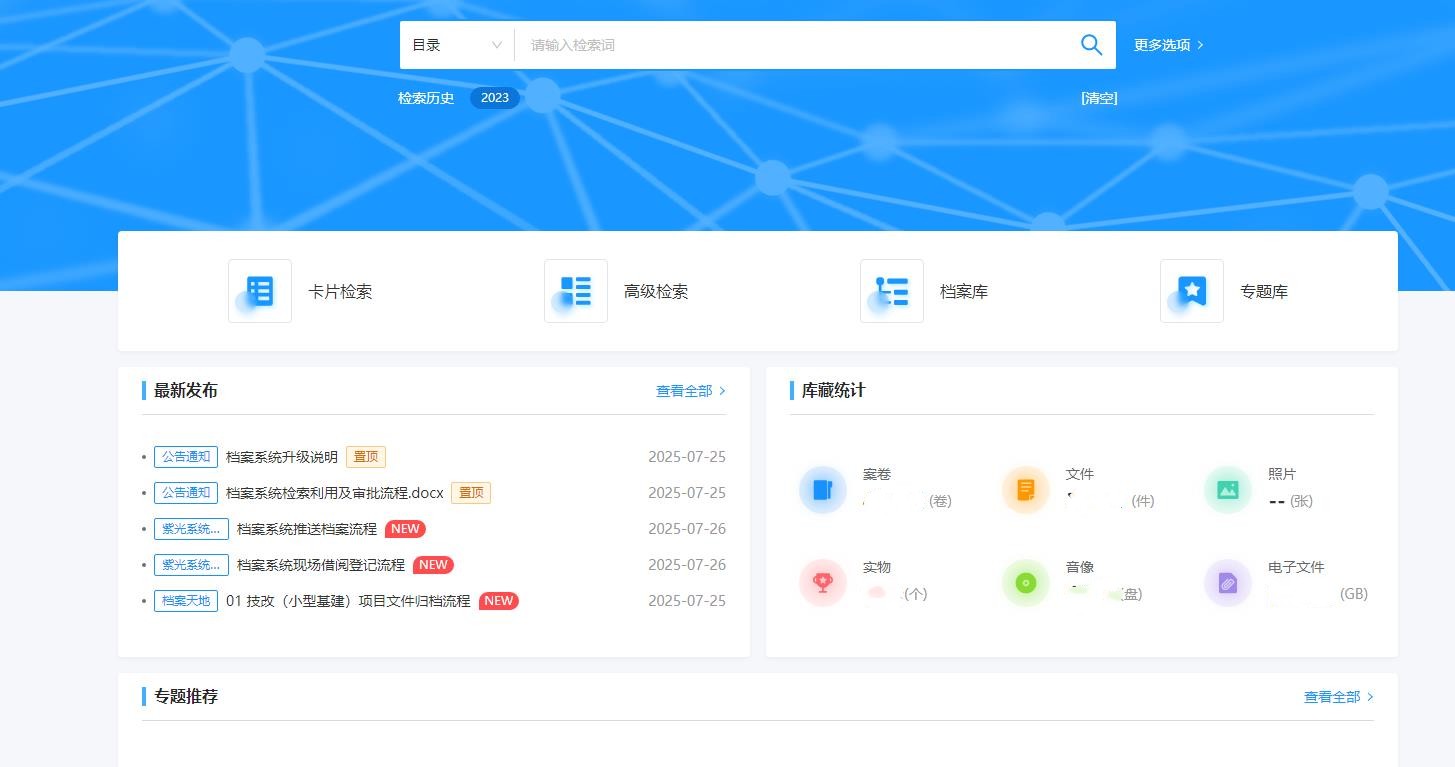Click the 实物 statistics icon
Image resolution: width=1455 pixels, height=767 pixels.
click(x=822, y=582)
